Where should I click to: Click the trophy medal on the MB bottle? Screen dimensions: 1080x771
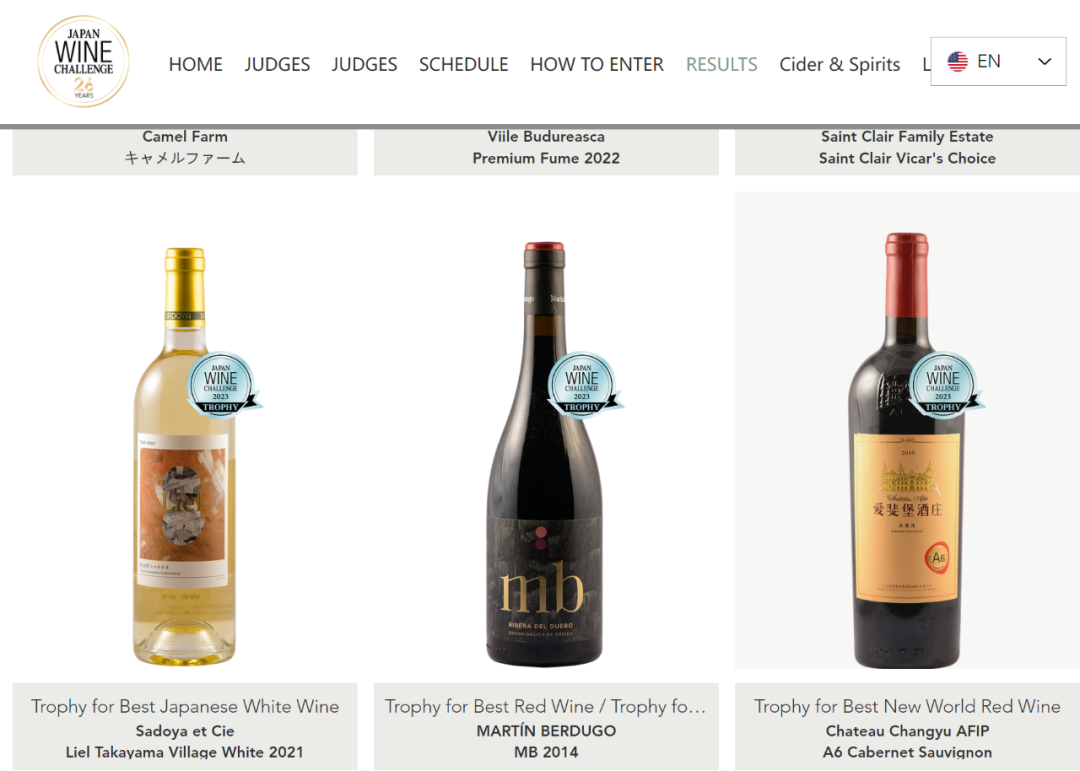tap(584, 384)
